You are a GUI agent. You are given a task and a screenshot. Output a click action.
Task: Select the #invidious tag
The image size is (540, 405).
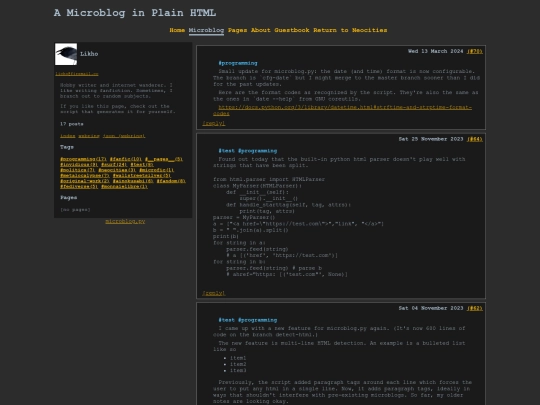(79, 165)
